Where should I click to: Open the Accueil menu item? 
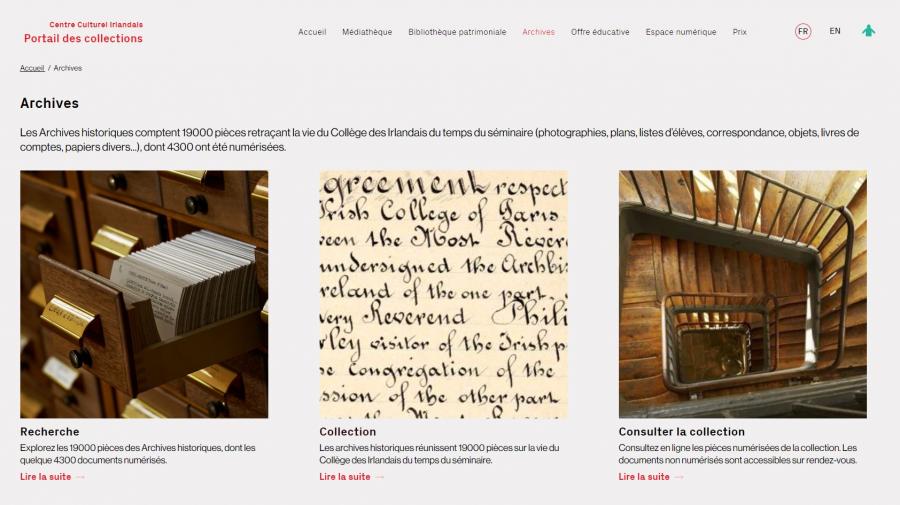click(x=312, y=32)
